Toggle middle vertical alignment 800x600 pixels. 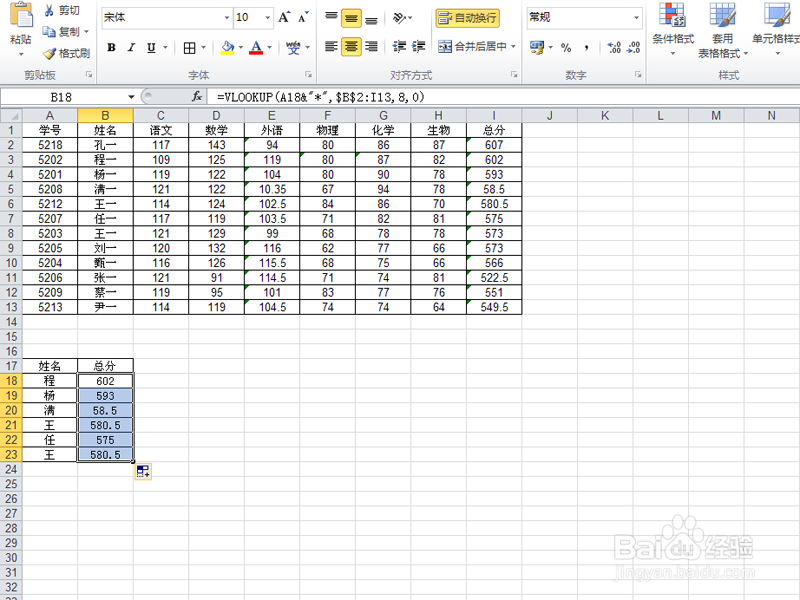pos(351,19)
